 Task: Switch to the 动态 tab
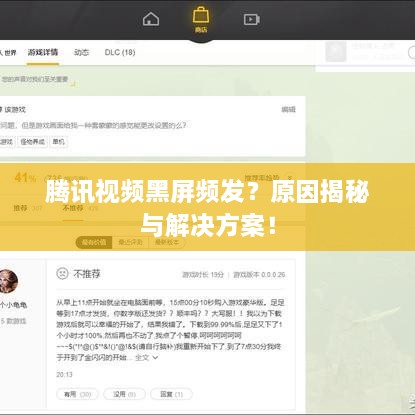(82, 52)
